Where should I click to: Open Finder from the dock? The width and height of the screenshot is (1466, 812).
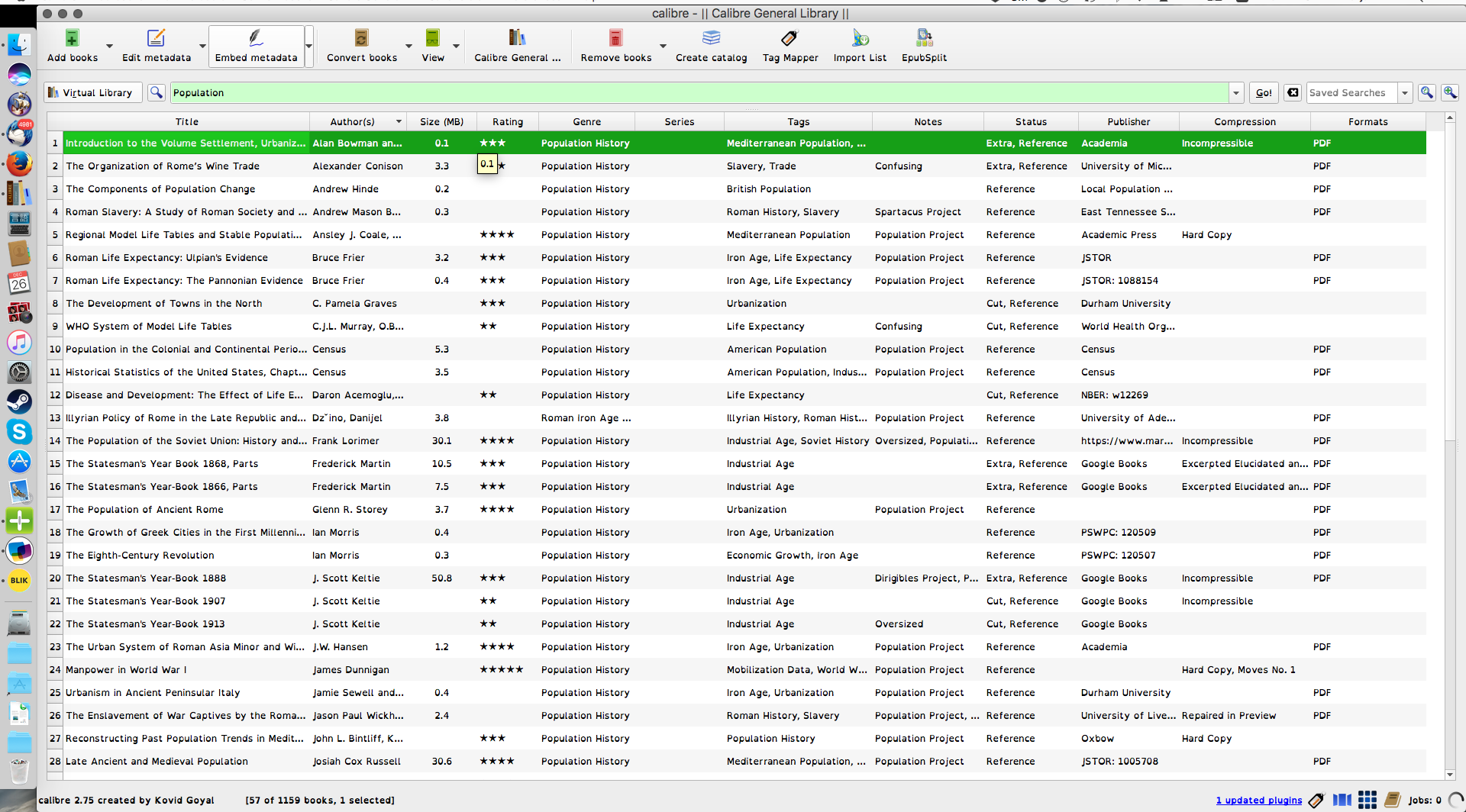[19, 46]
